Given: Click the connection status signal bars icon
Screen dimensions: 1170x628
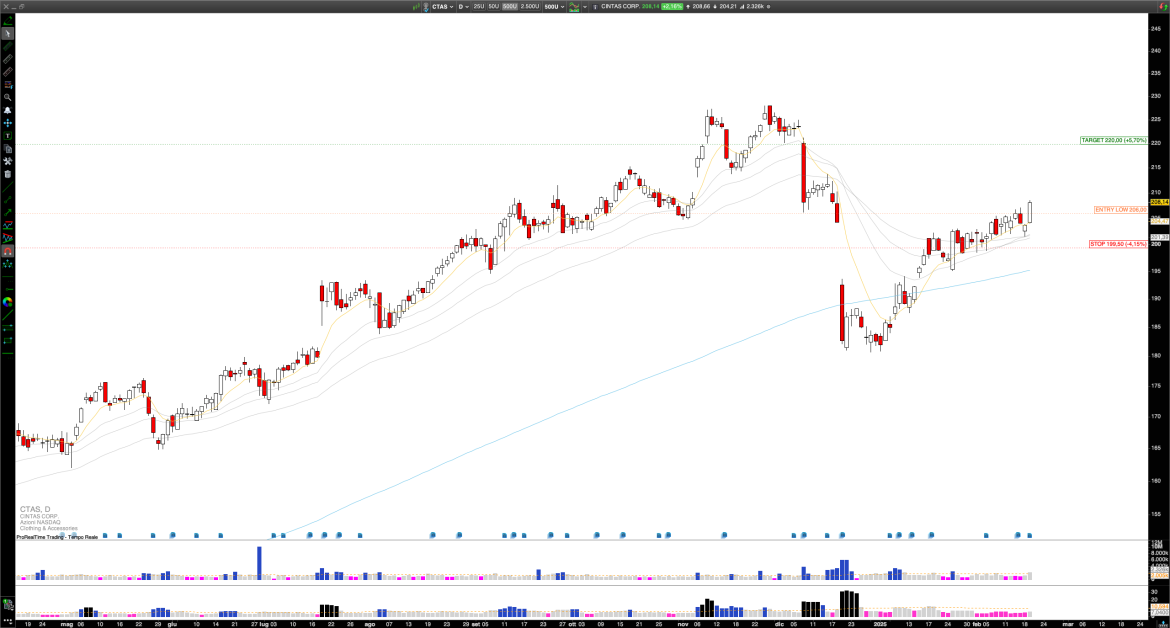Looking at the screenshot, I should pos(415,7).
